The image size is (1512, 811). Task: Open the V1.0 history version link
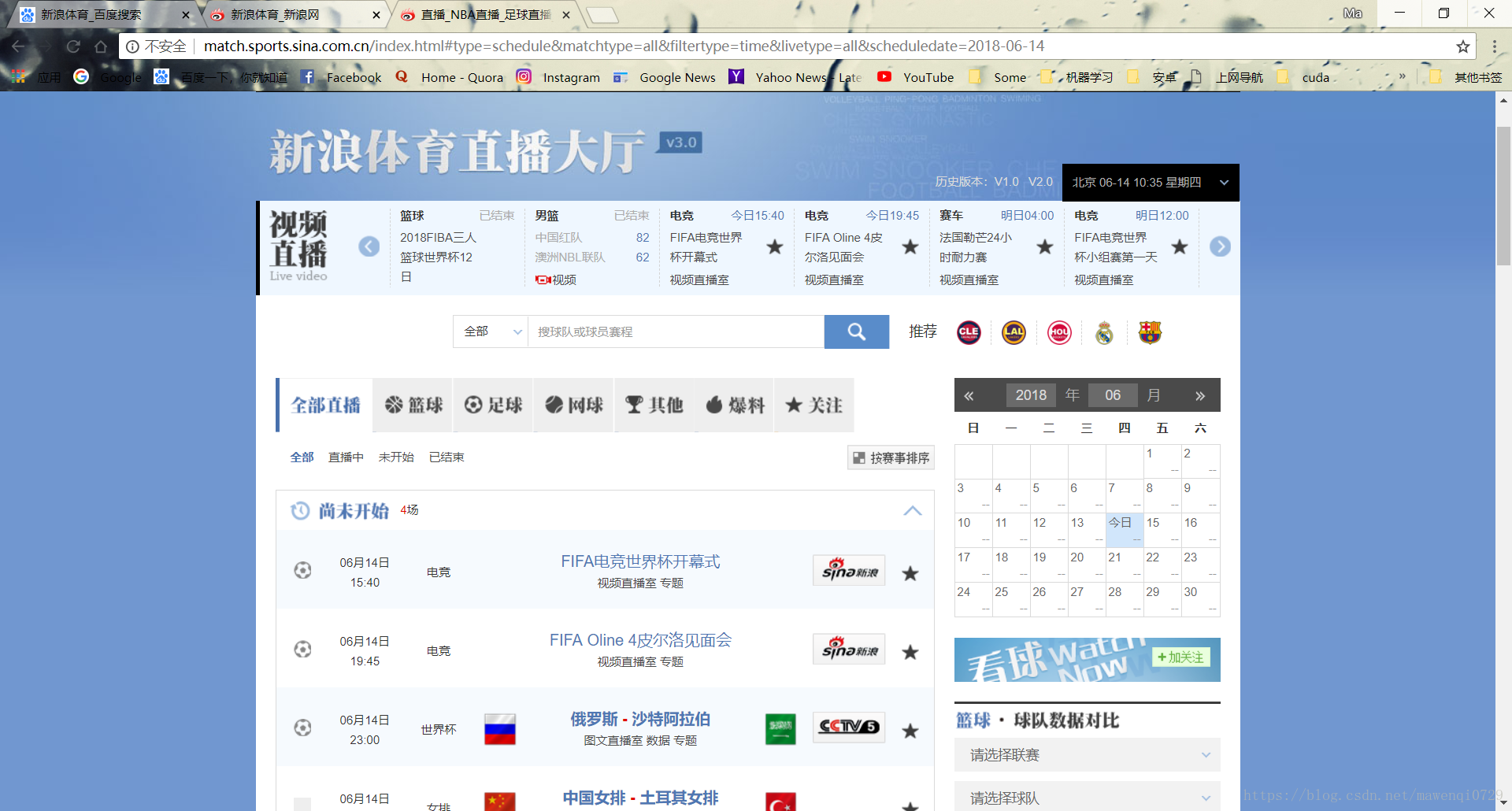[1006, 182]
